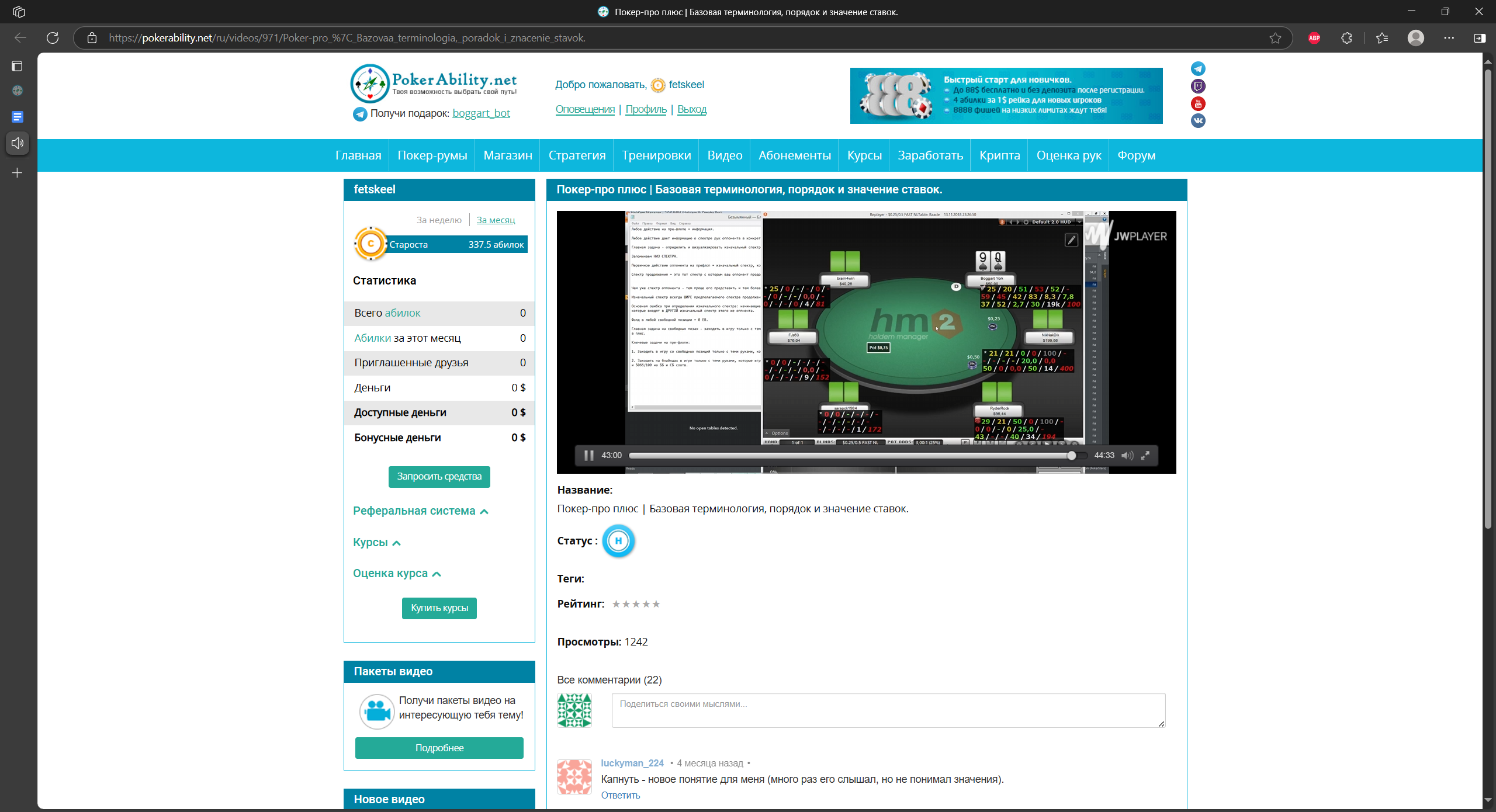Open the абилок link in Всего row
Image resolution: width=1496 pixels, height=812 pixels.
pyautogui.click(x=403, y=313)
